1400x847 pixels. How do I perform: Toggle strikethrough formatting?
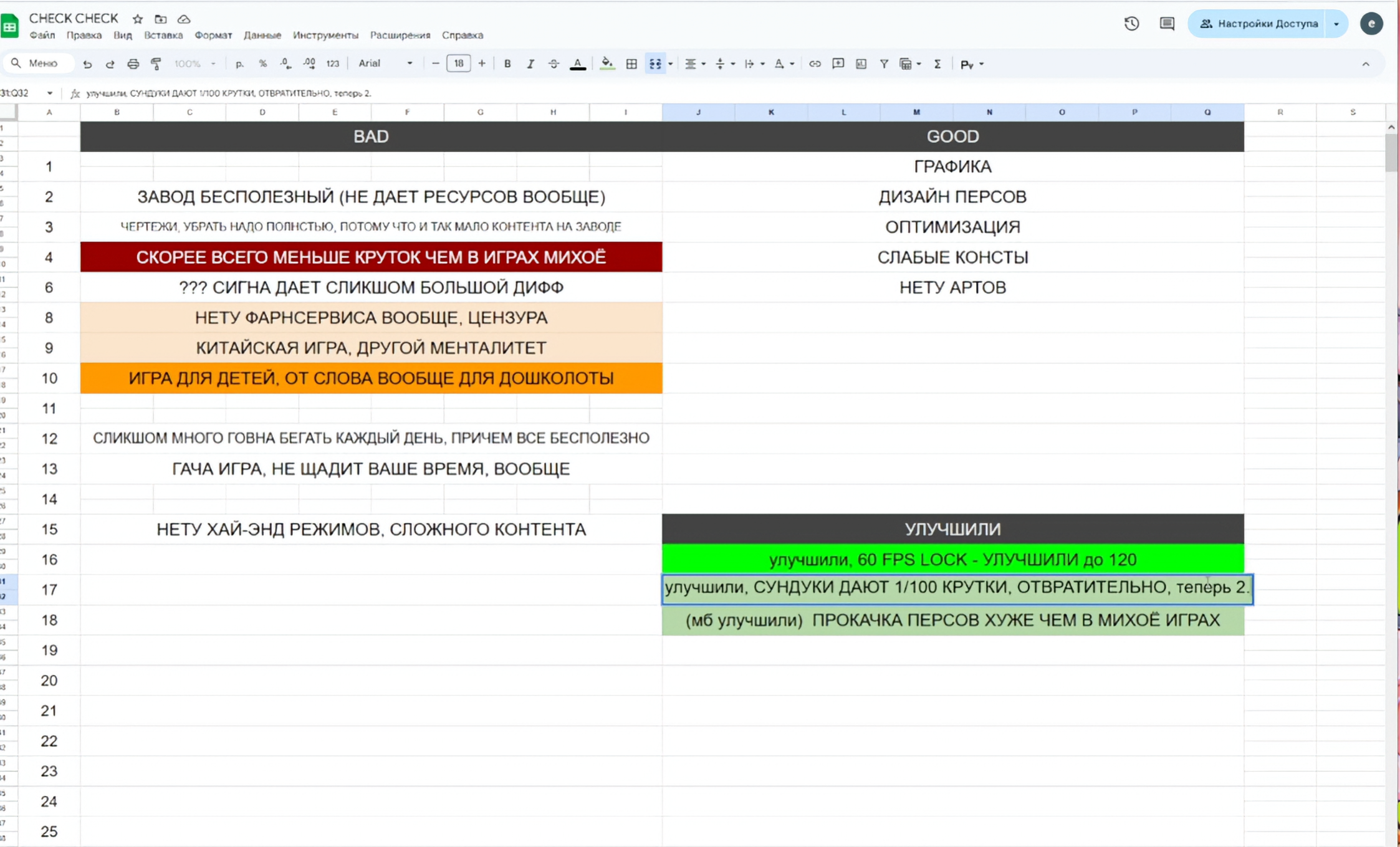pyautogui.click(x=554, y=64)
